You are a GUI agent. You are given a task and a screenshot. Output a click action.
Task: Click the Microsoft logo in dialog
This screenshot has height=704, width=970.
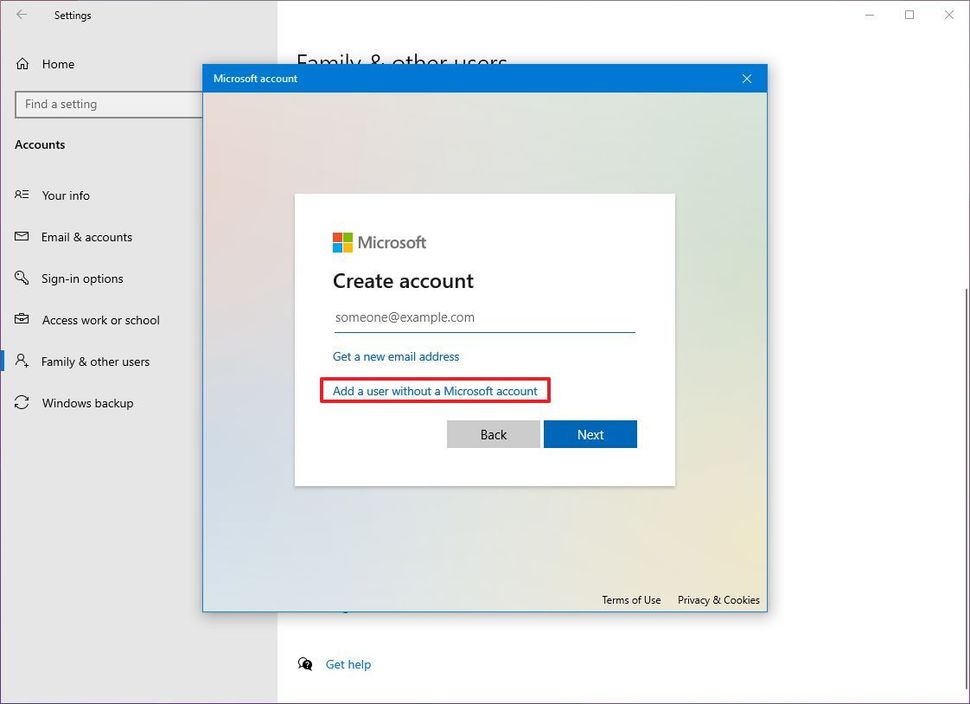[x=379, y=243]
